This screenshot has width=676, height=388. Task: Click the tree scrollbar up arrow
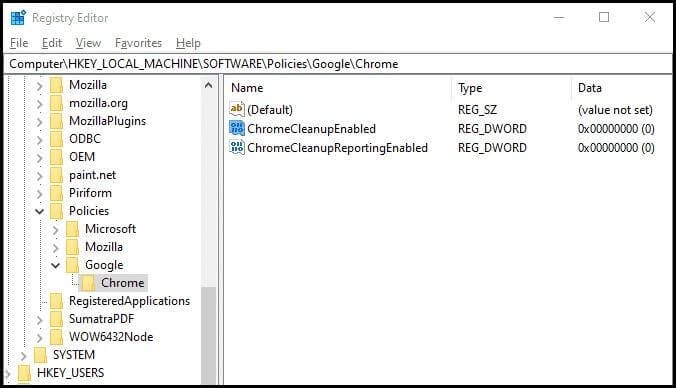coord(209,85)
